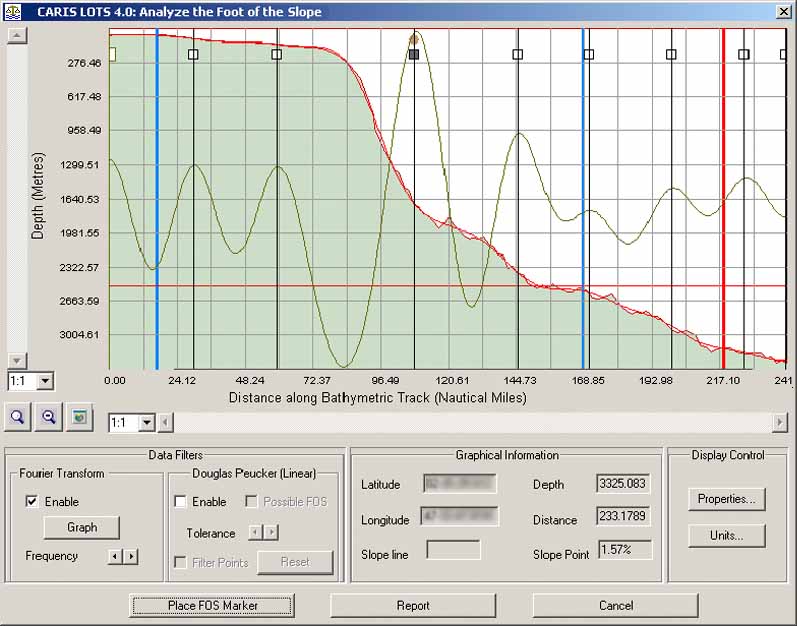The height and width of the screenshot is (626, 797).
Task: Click the Distance value field 233.1789
Action: [x=623, y=516]
